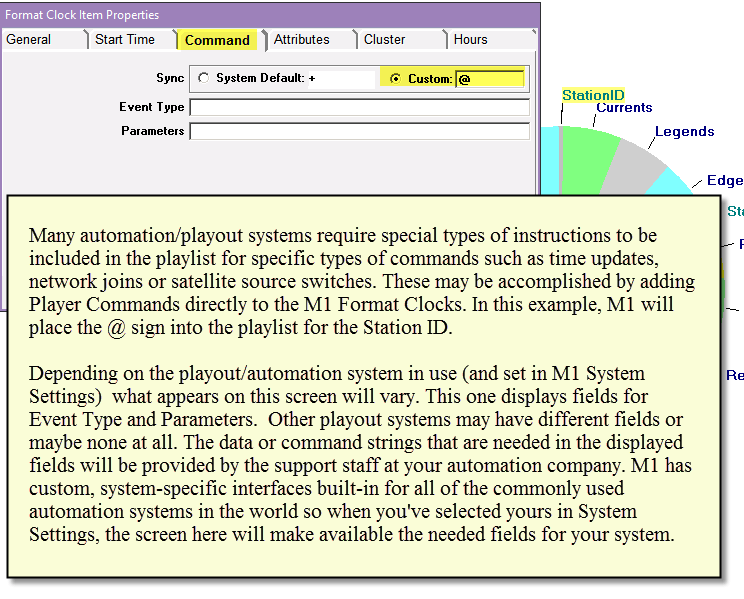Click the Parameters input field
744x599 pixels.
360,131
